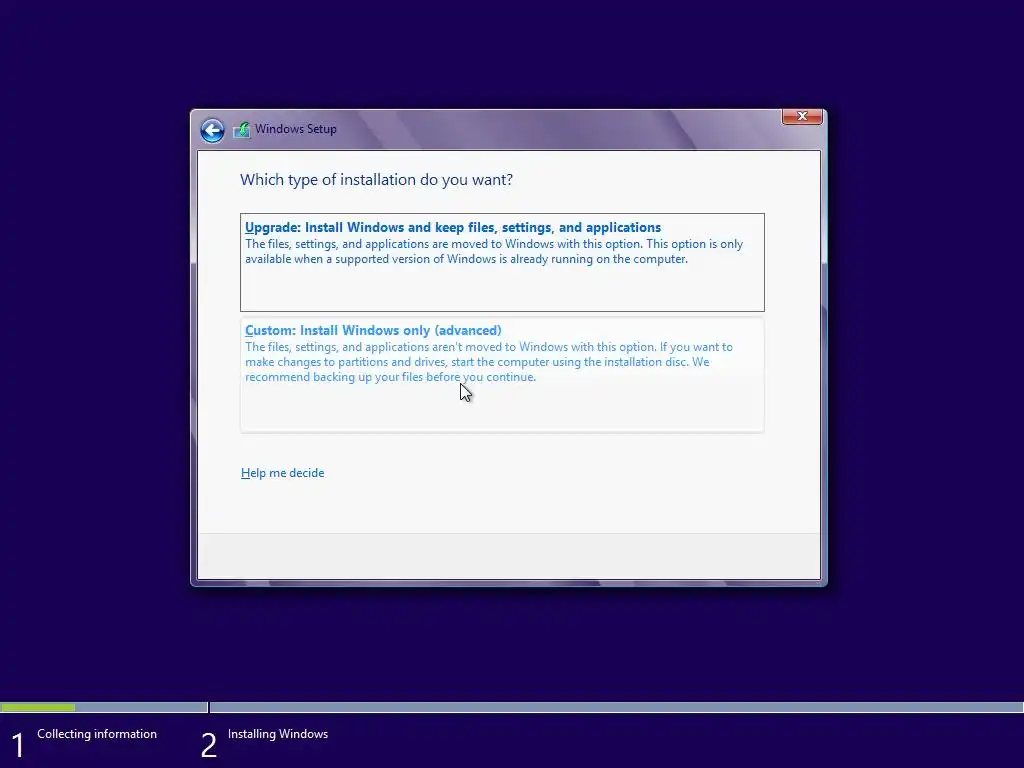Close the Windows Setup dialog
This screenshot has width=1024, height=768.
pos(802,116)
